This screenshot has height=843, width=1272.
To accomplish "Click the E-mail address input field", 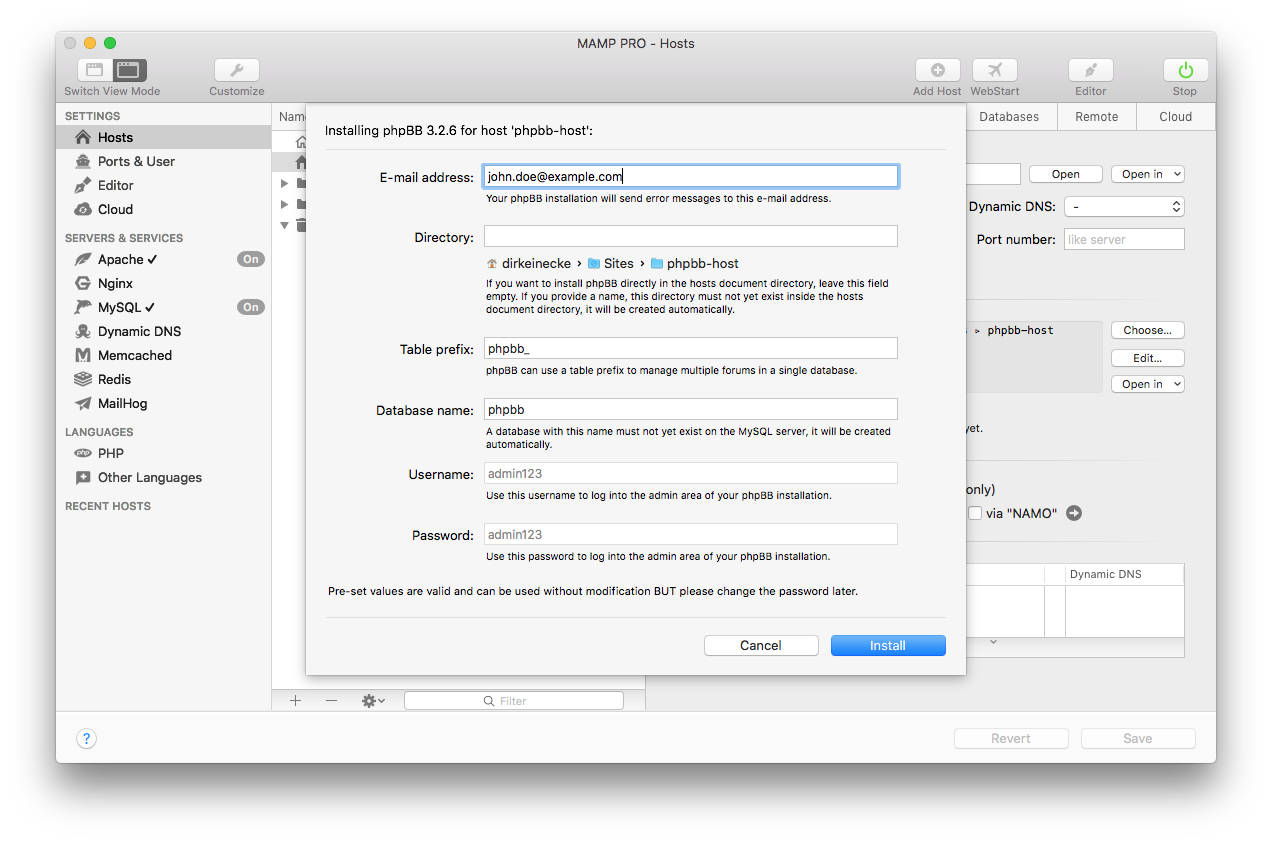I will 690,174.
